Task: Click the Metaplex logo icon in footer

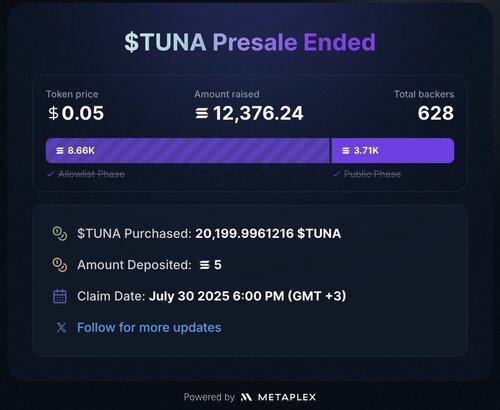Action: pos(246,397)
